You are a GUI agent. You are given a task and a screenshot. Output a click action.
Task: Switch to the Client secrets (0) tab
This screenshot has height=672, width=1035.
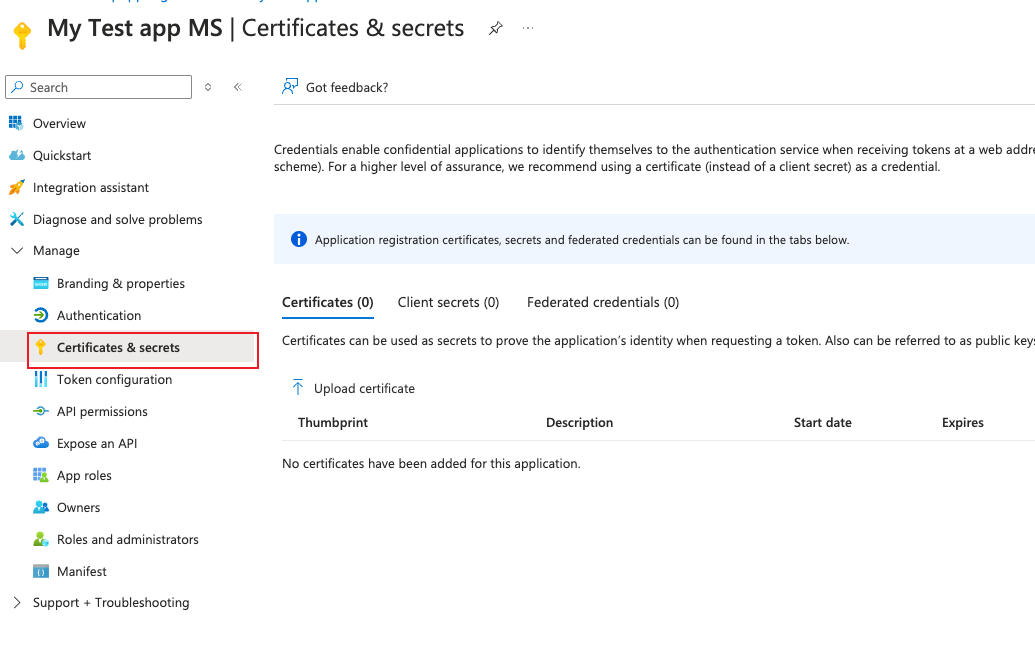448,302
